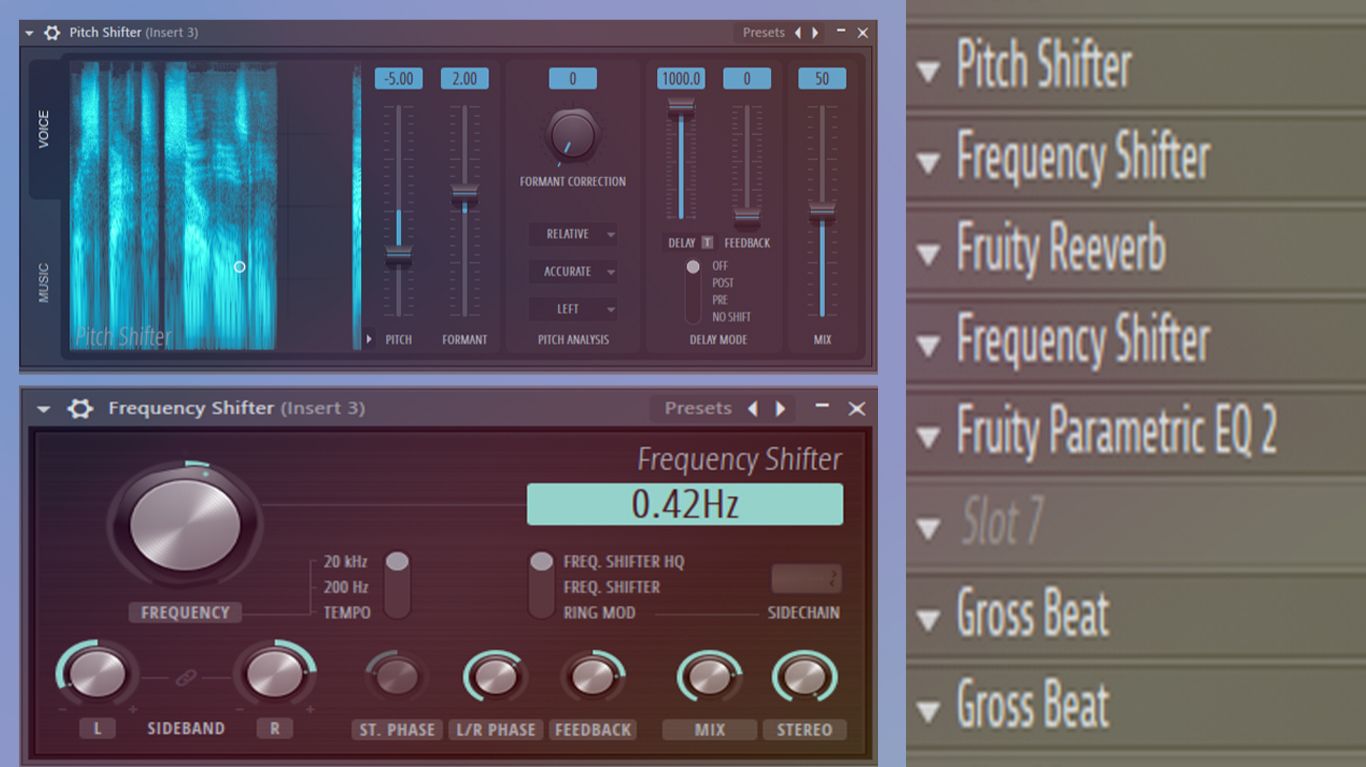Click the ST. PHASE knob
This screenshot has height=767, width=1366.
pos(397,677)
